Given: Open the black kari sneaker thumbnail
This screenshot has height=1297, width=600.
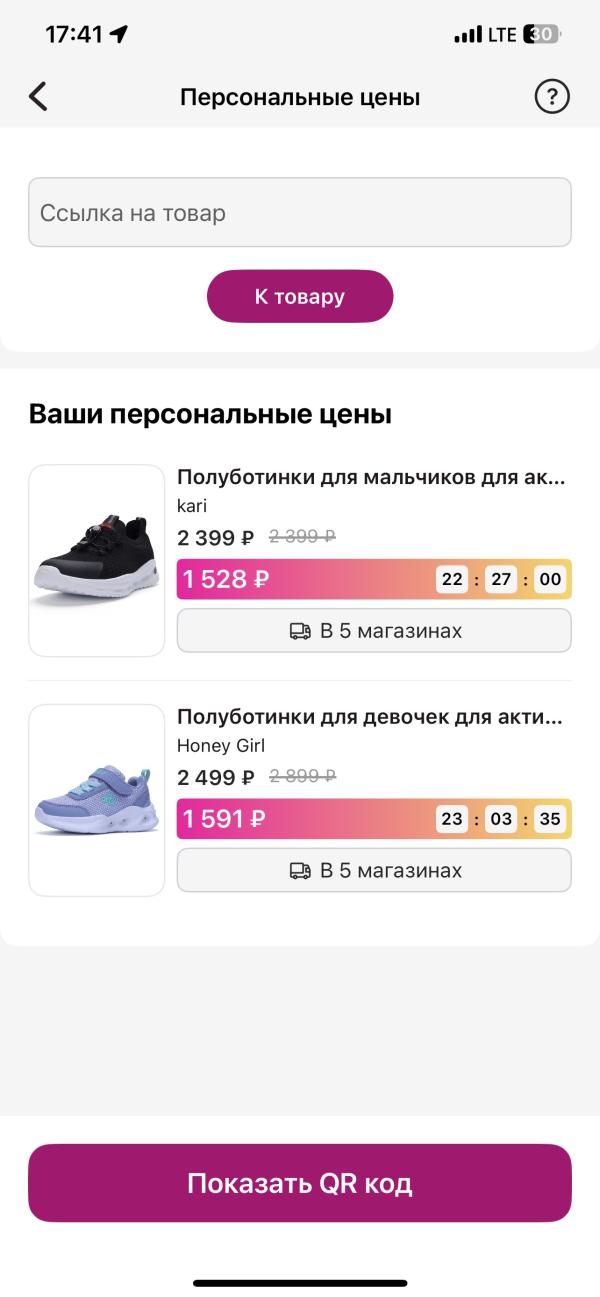Looking at the screenshot, I should click(96, 560).
